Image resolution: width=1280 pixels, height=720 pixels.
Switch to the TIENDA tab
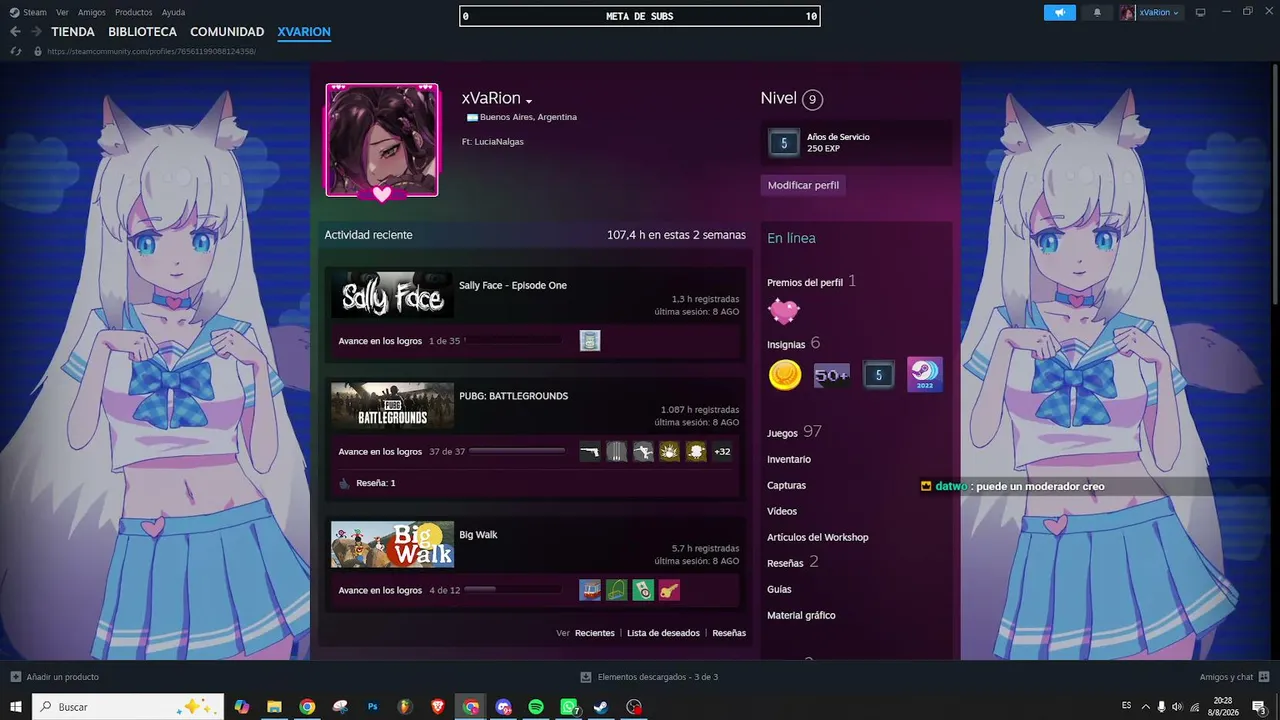(73, 32)
